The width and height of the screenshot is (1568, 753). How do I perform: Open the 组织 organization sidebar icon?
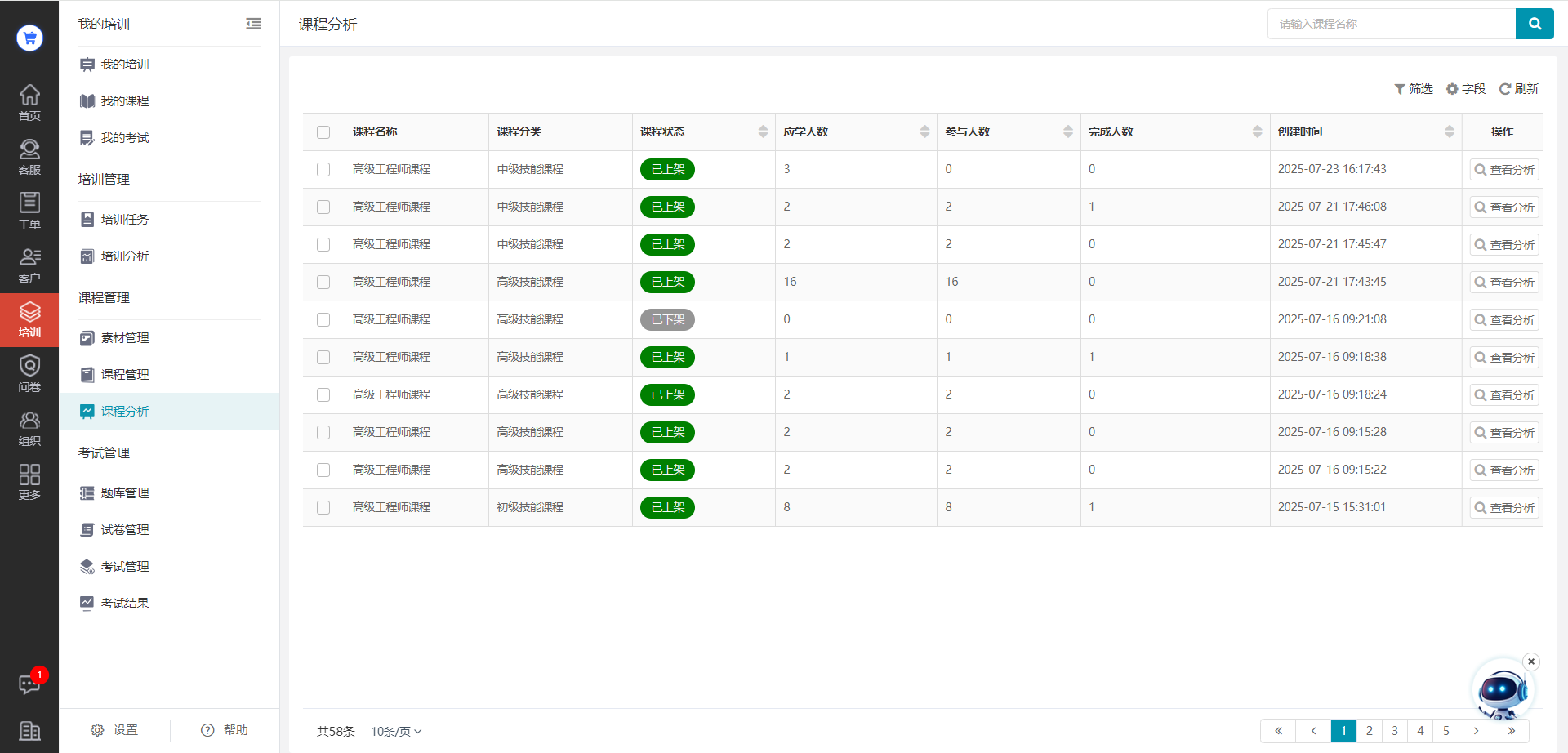click(29, 428)
